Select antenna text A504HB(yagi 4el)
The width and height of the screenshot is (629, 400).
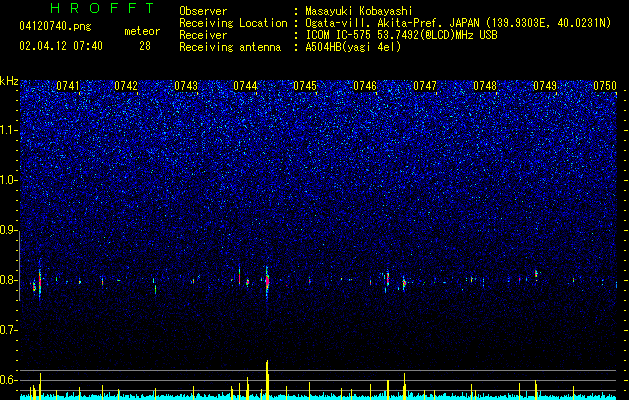pos(353,47)
